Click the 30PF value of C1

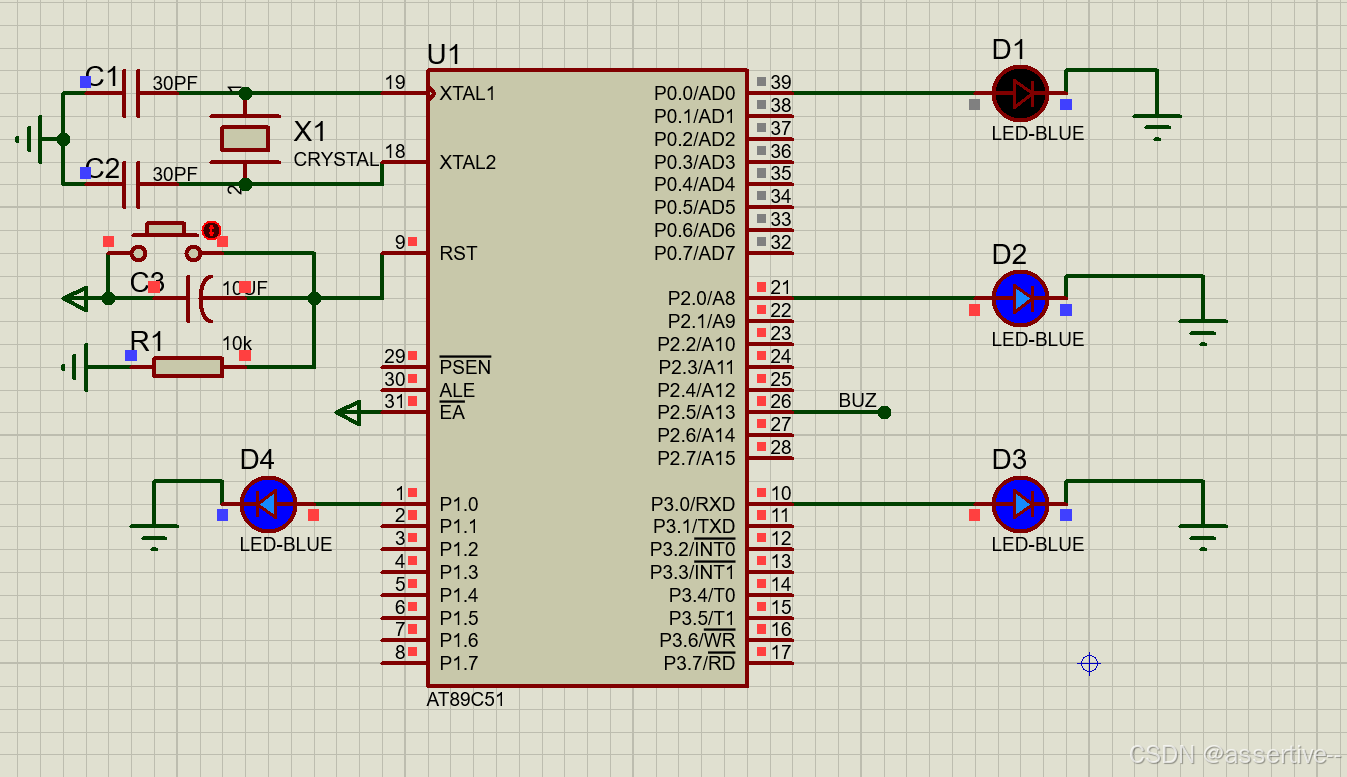(175, 84)
